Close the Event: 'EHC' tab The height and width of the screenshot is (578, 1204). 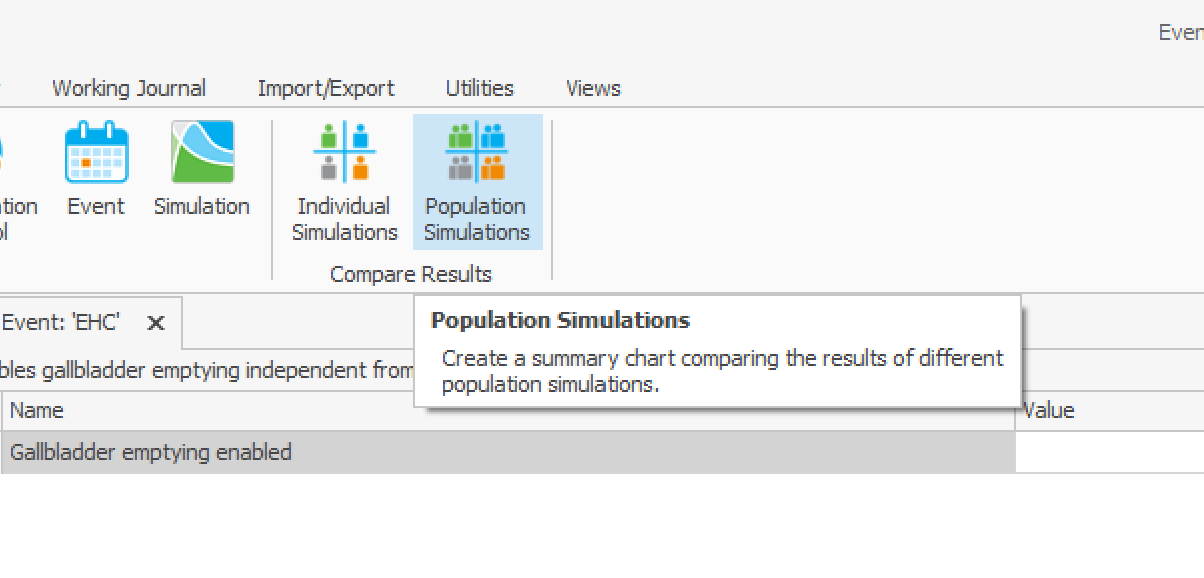click(x=155, y=323)
